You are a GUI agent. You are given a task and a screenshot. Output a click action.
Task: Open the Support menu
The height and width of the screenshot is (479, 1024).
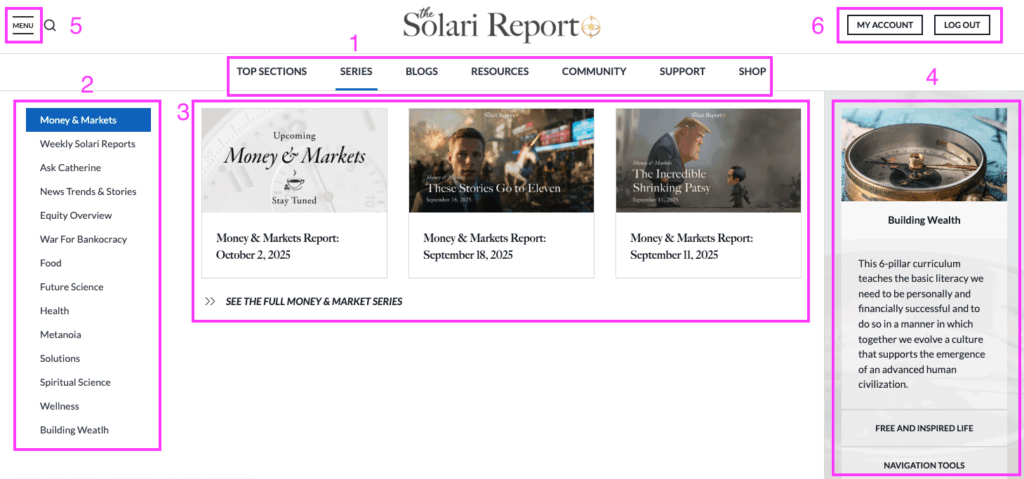click(682, 72)
